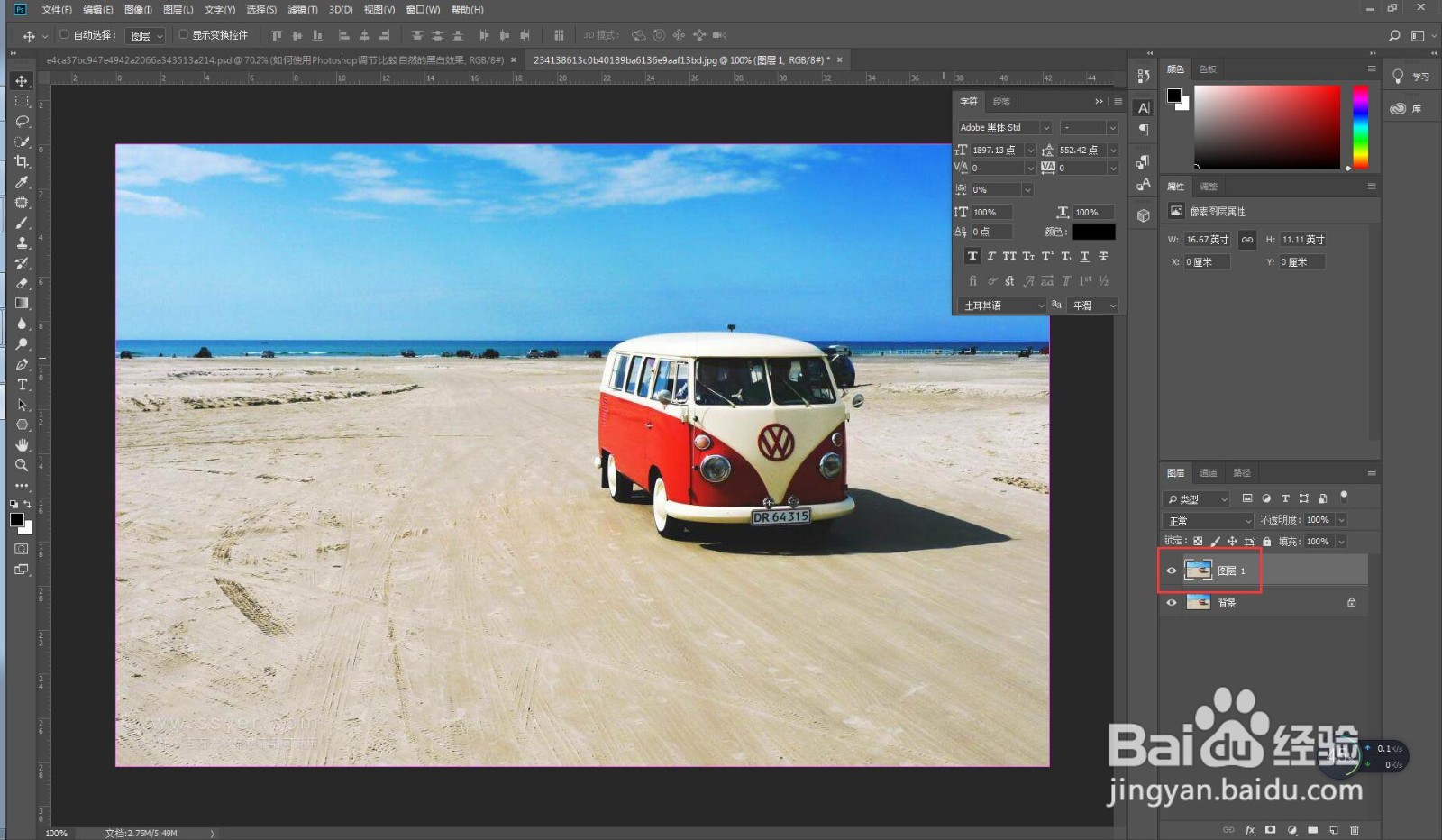Click the Character panel 颜色 black swatch
Viewport: 1442px width, 840px height.
[x=1094, y=232]
